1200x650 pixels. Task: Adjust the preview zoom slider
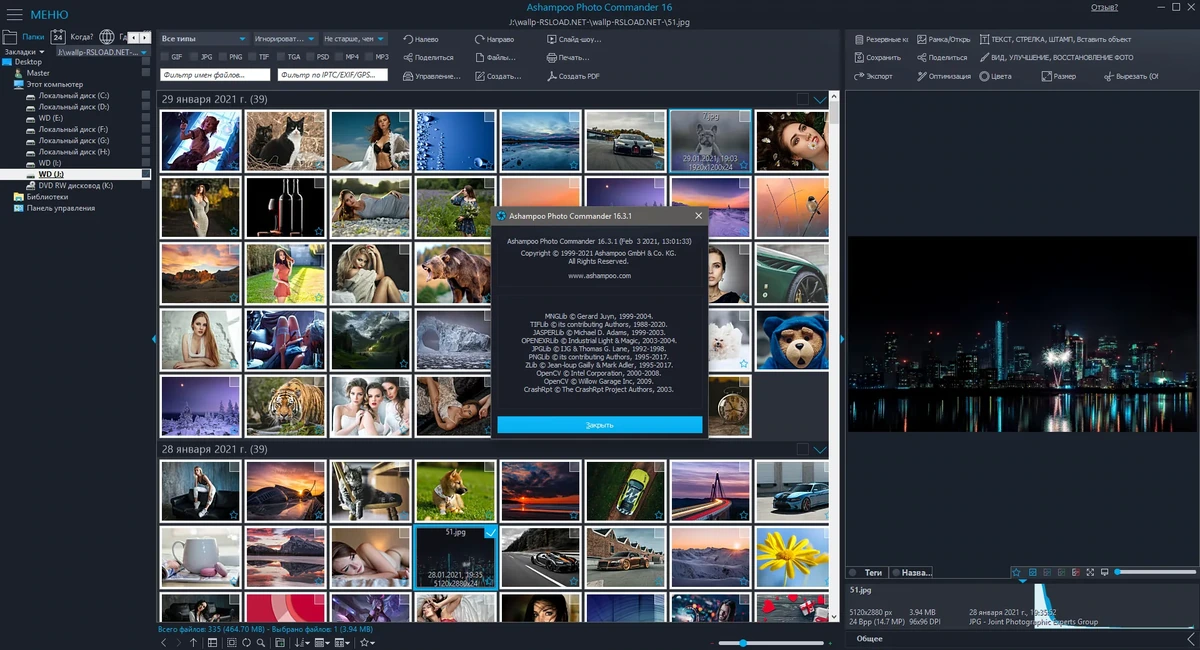(x=1155, y=572)
